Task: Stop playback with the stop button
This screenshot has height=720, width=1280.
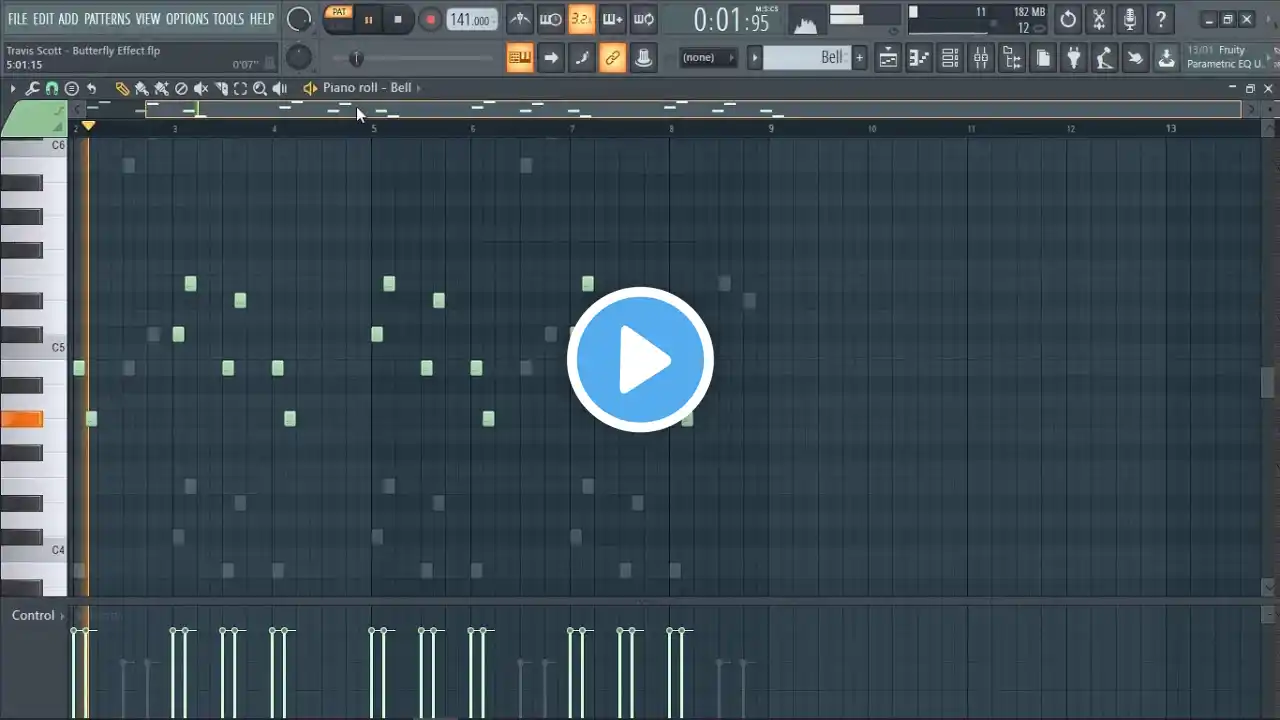Action: [x=398, y=19]
